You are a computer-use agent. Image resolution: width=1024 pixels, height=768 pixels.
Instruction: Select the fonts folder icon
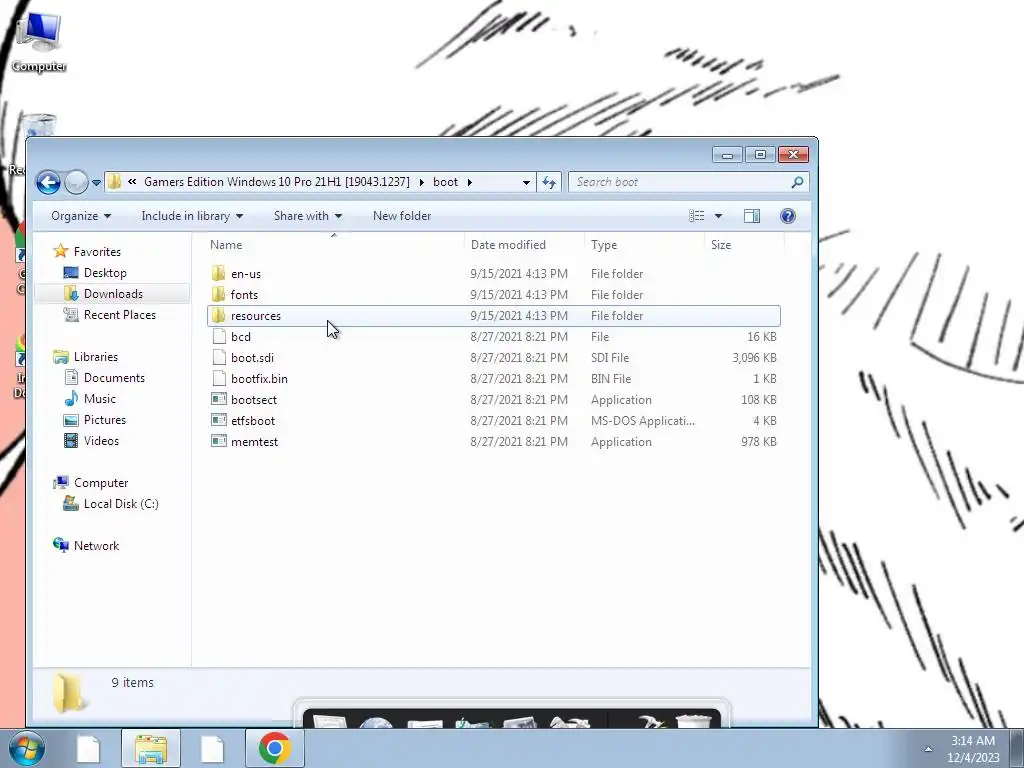219,295
